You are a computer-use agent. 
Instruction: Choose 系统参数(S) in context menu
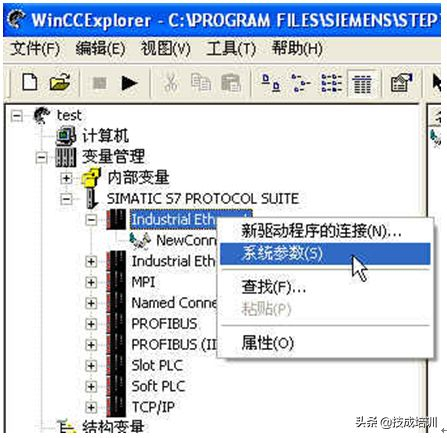click(325, 253)
